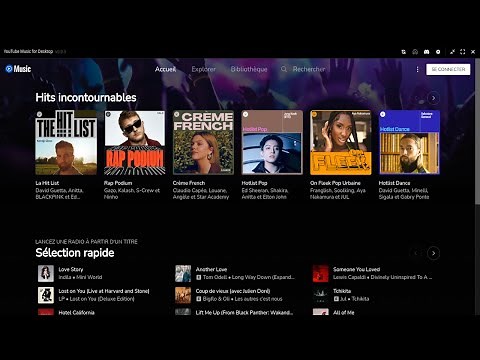Click the home icon in title bar
480x360 pixels.
pyautogui.click(x=415, y=52)
